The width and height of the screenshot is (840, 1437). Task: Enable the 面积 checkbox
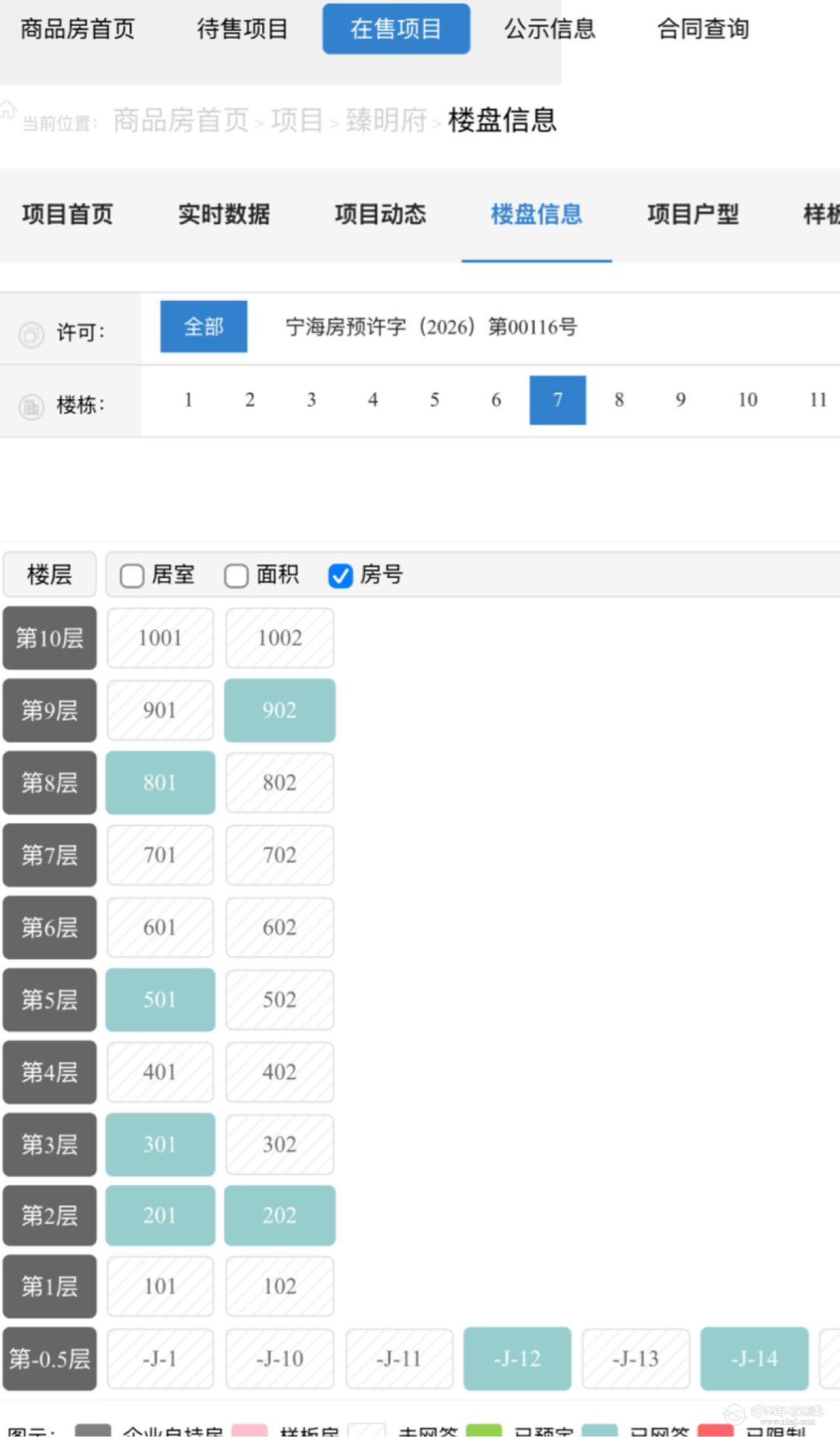pyautogui.click(x=236, y=576)
